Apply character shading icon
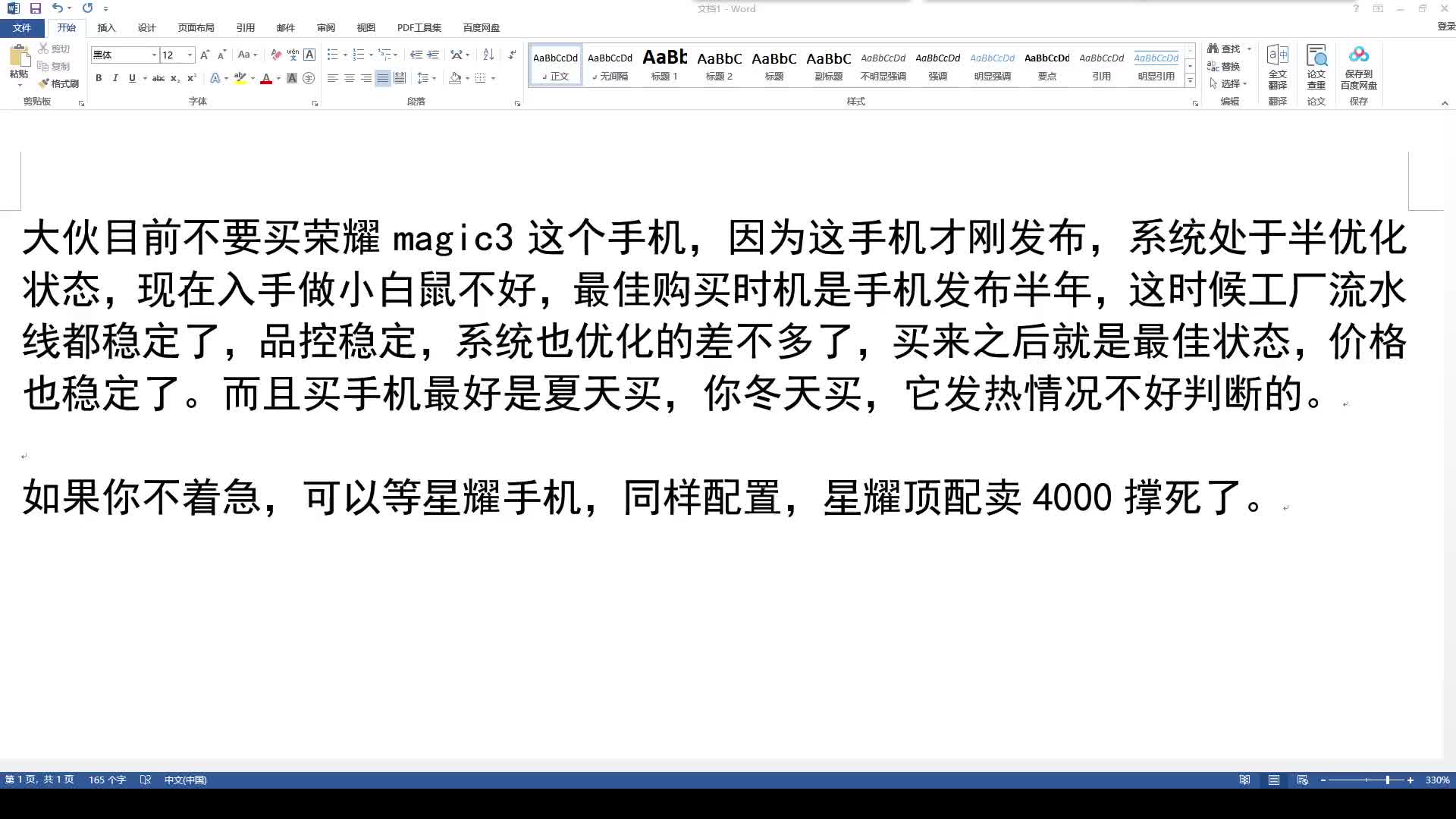Screen dimensions: 1456x819 292,78
